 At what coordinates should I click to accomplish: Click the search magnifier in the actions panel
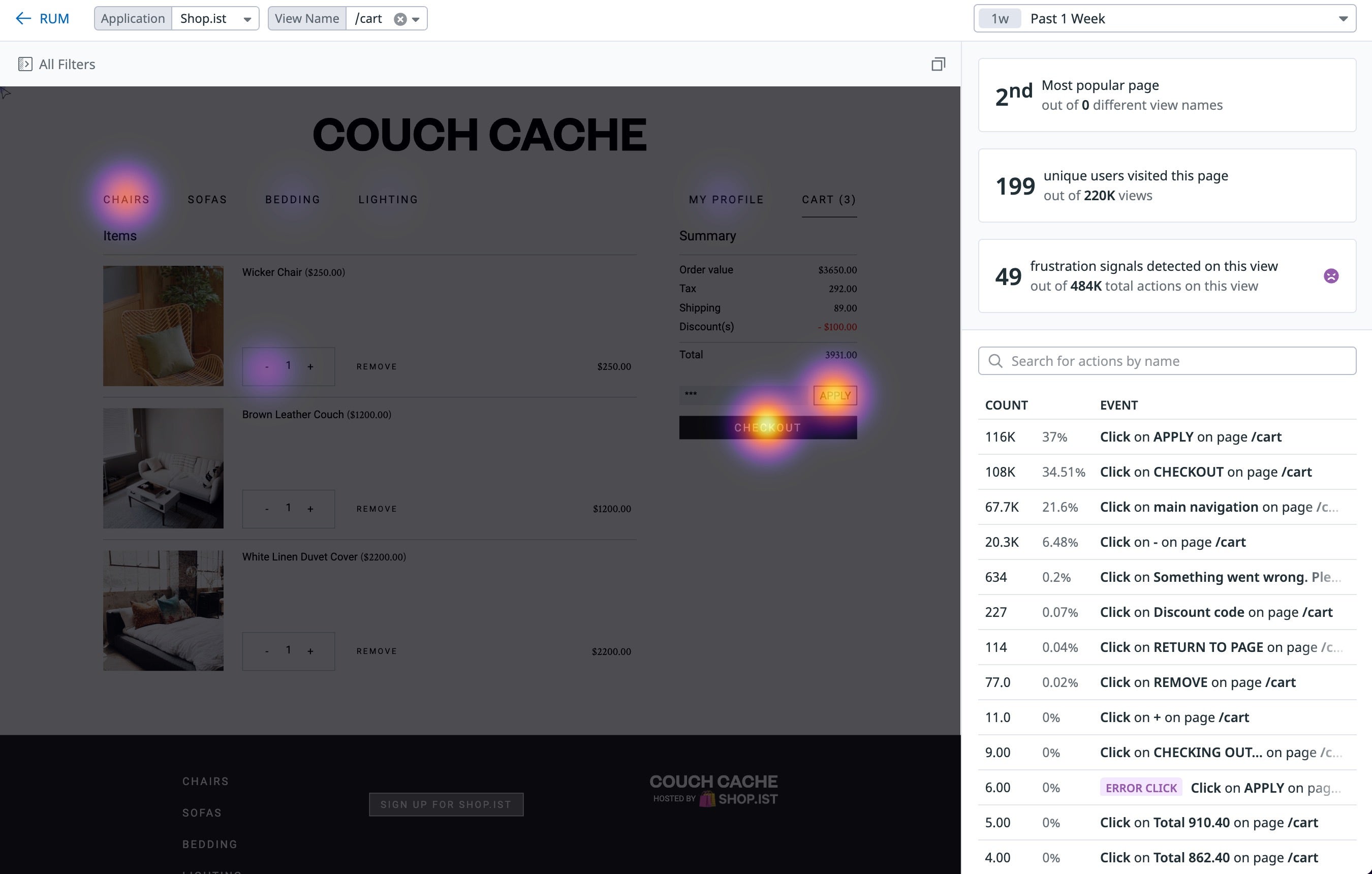pos(995,361)
